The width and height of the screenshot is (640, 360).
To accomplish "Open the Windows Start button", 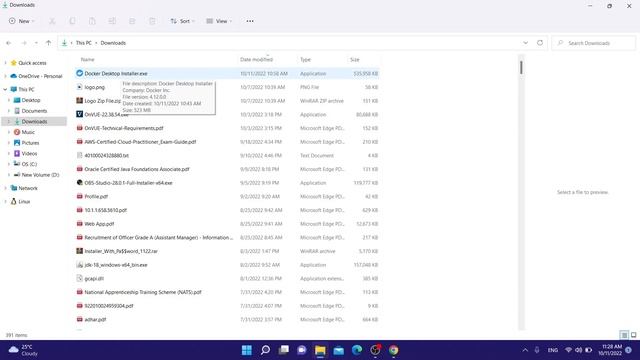I will [247, 350].
